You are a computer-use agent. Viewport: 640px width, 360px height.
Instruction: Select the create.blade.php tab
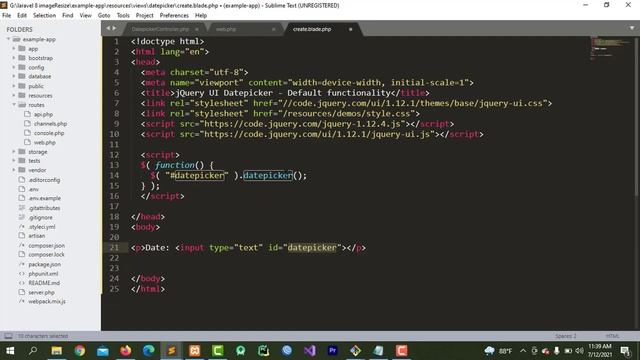(312, 29)
